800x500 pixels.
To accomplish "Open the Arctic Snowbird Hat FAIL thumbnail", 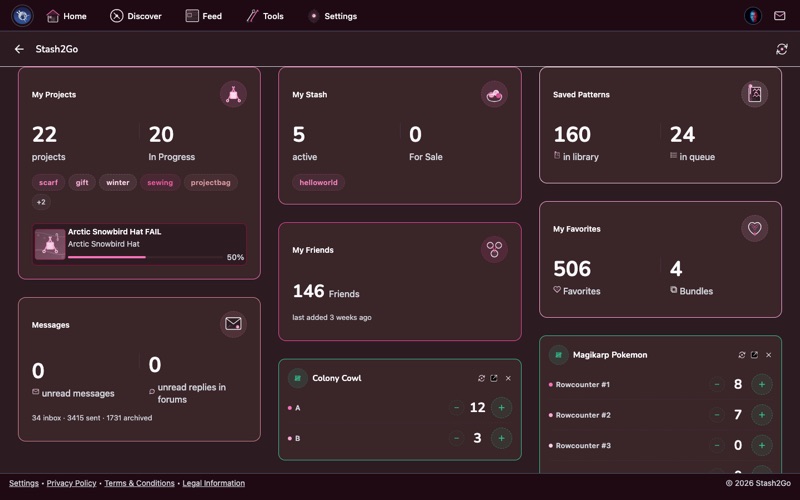I will (49, 244).
